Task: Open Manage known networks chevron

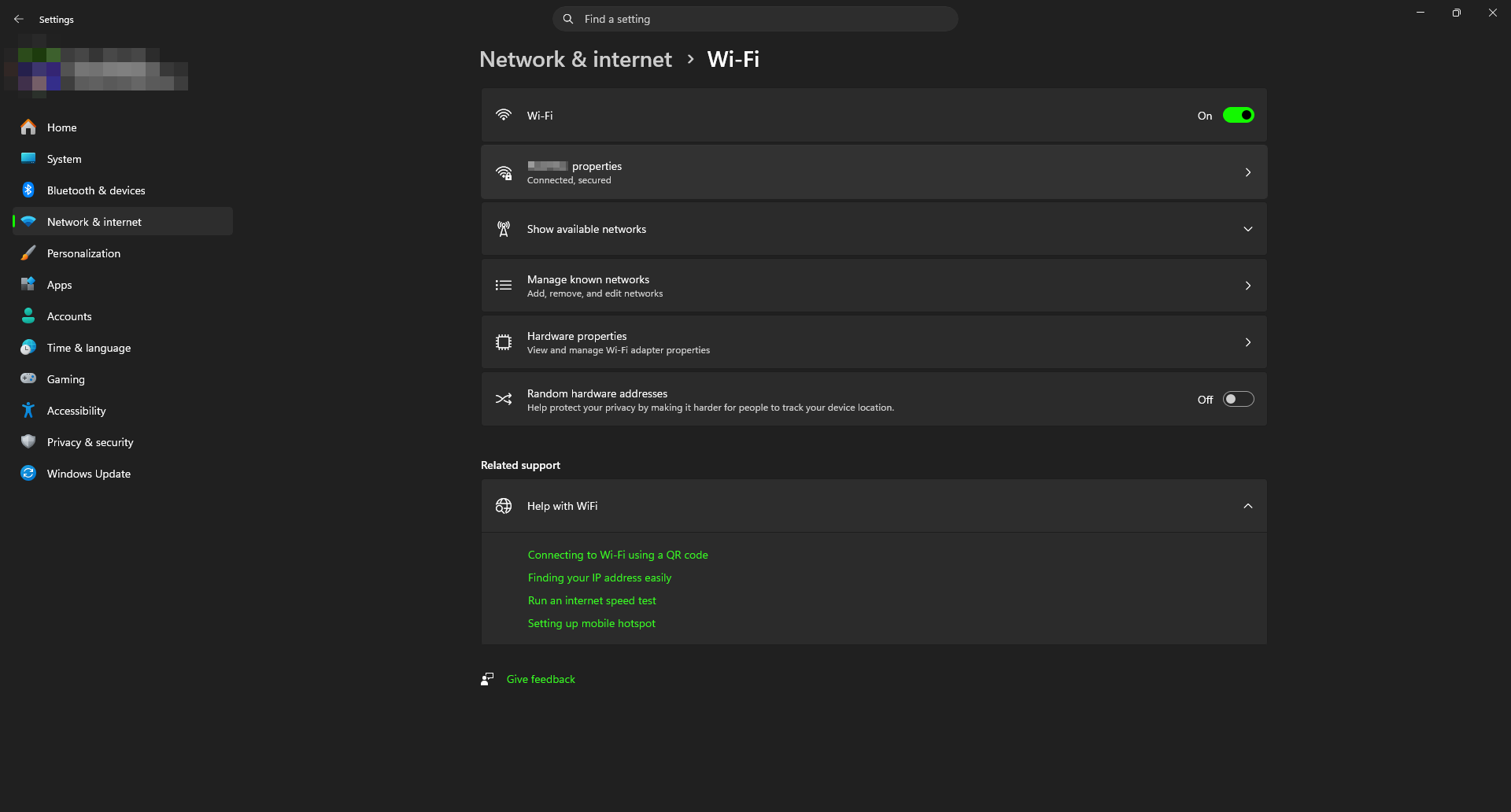Action: (1248, 286)
